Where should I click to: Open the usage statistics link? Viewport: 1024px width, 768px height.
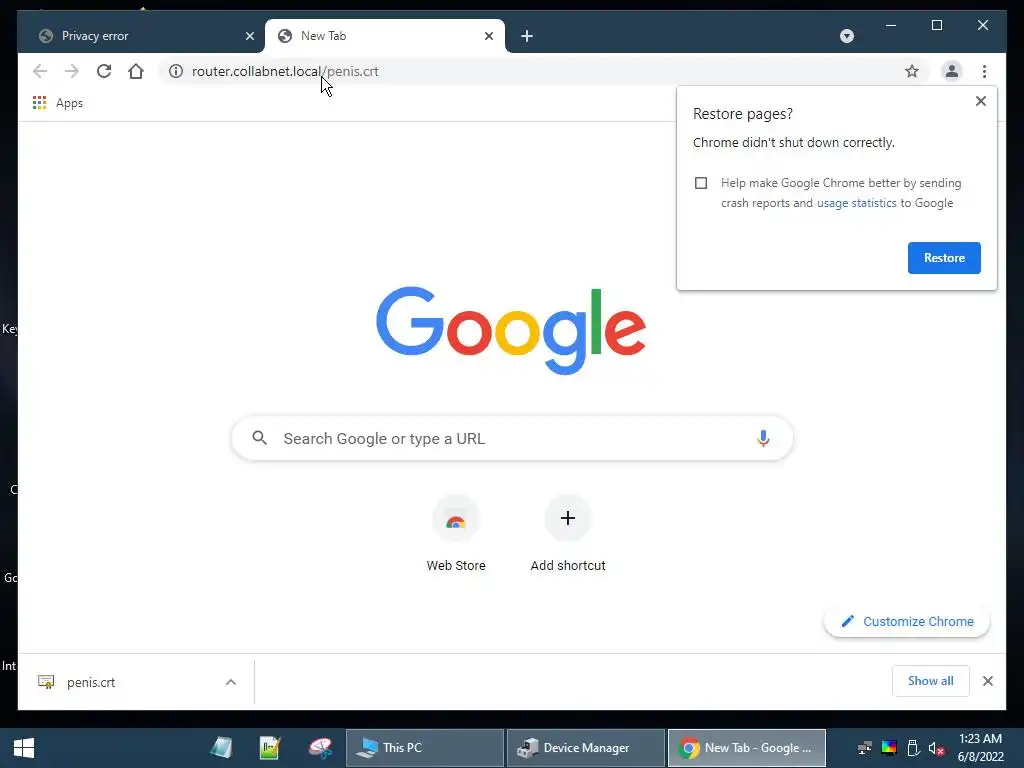pyautogui.click(x=856, y=203)
